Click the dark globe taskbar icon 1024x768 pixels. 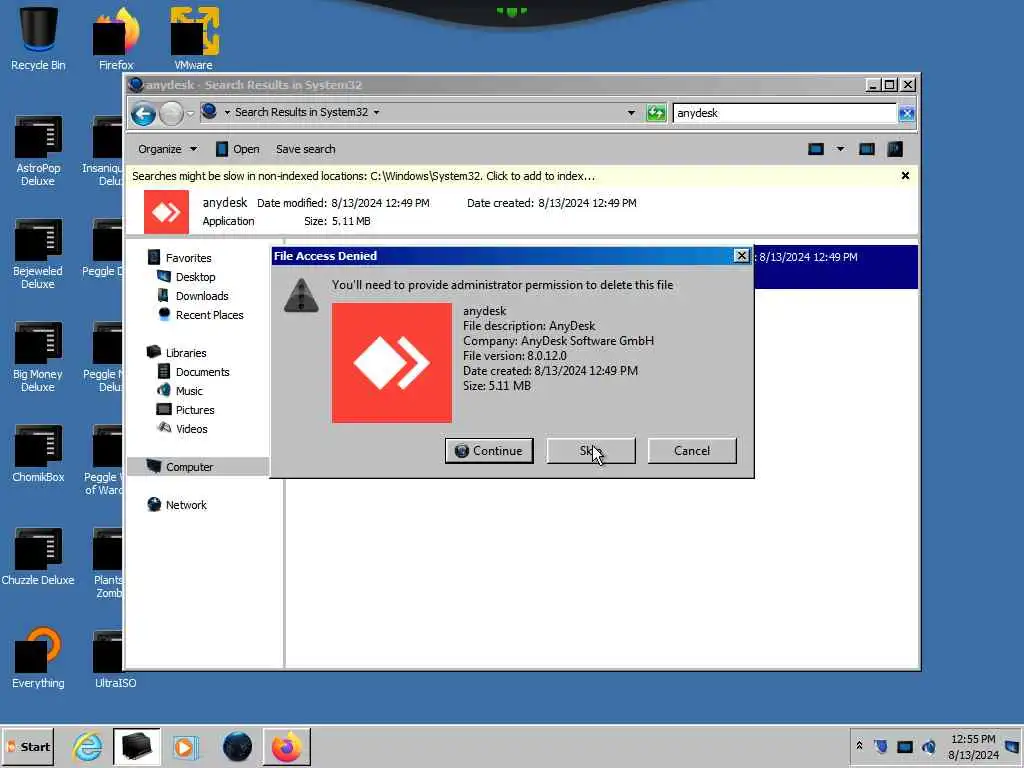point(237,746)
